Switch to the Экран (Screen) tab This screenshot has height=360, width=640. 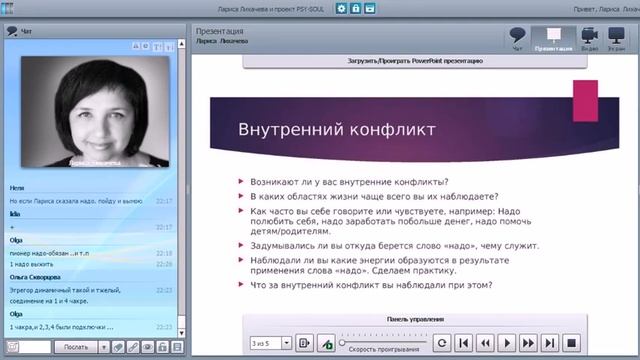click(616, 39)
